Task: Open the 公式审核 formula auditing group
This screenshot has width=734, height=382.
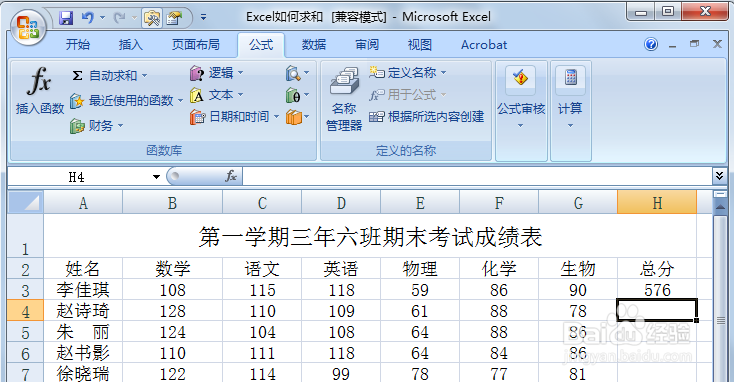Action: click(521, 98)
